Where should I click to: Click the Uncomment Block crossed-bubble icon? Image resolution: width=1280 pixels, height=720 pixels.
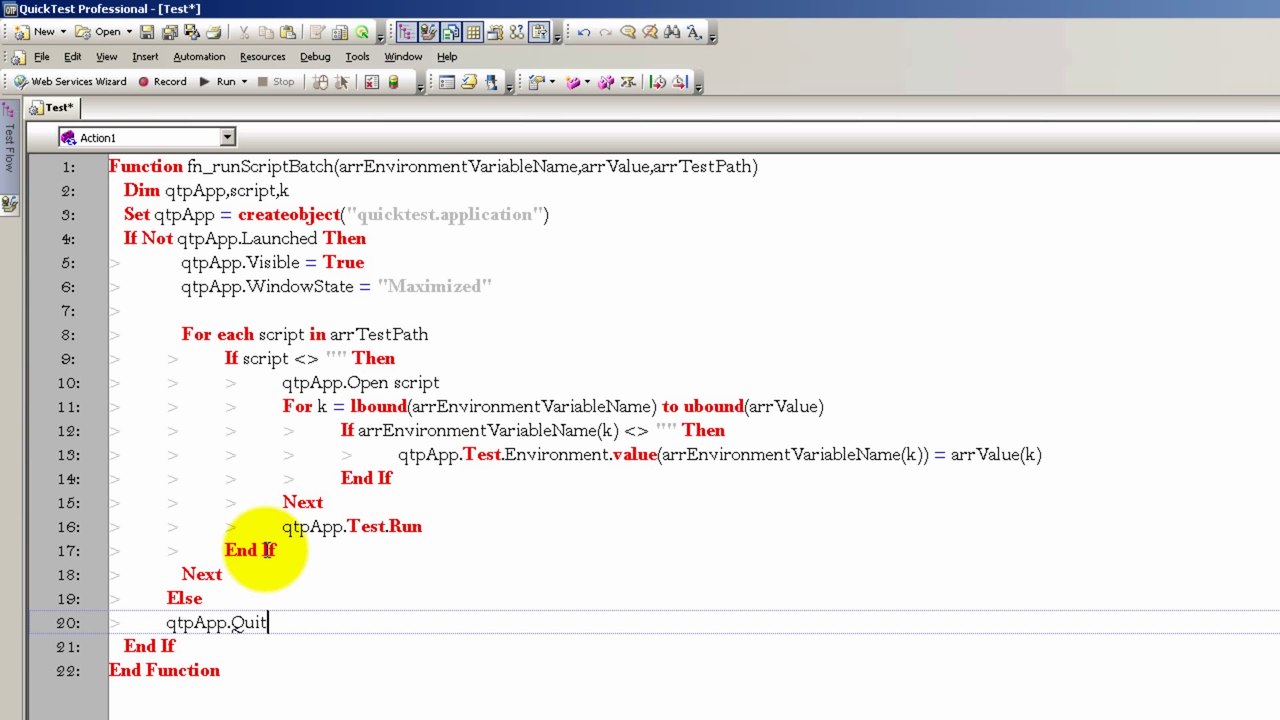click(650, 32)
